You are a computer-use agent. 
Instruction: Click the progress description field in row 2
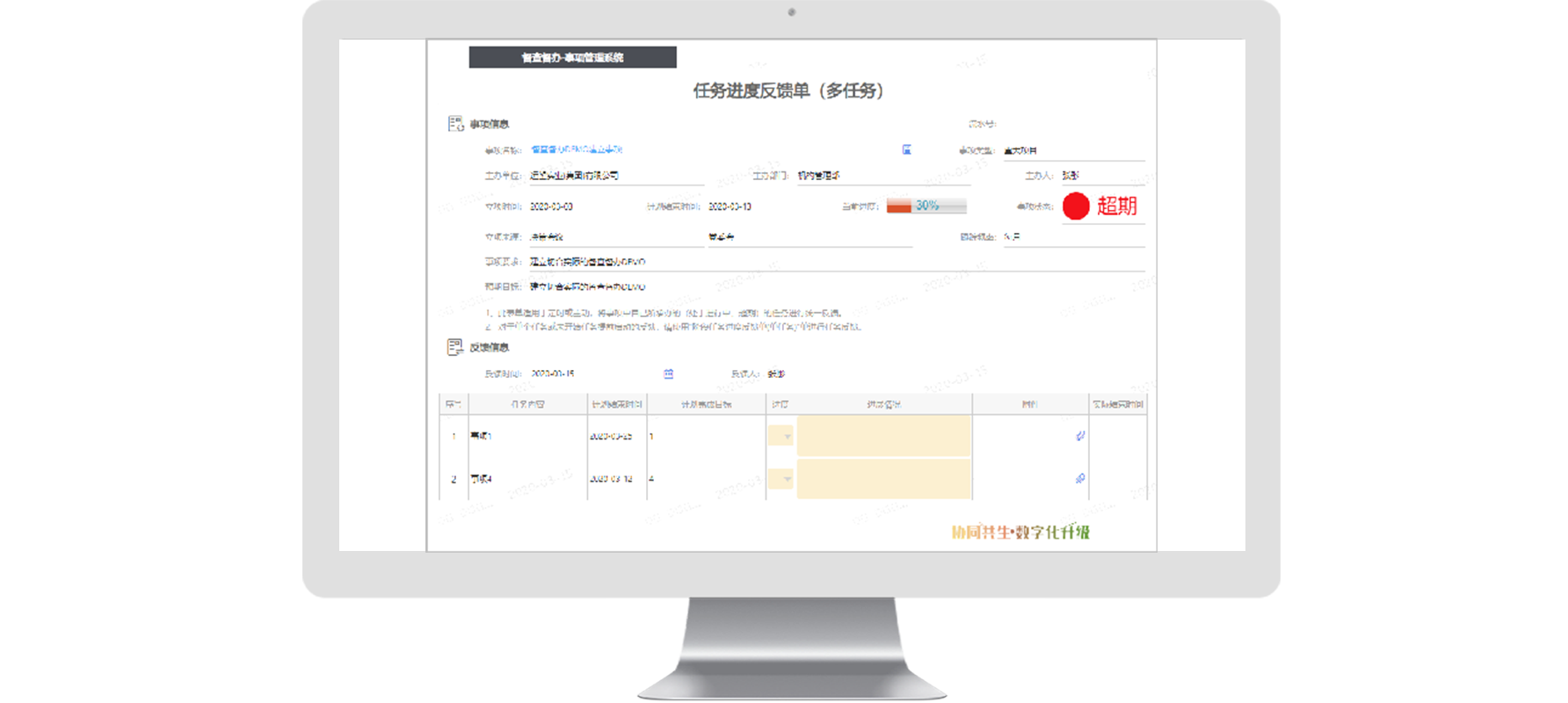[883, 479]
